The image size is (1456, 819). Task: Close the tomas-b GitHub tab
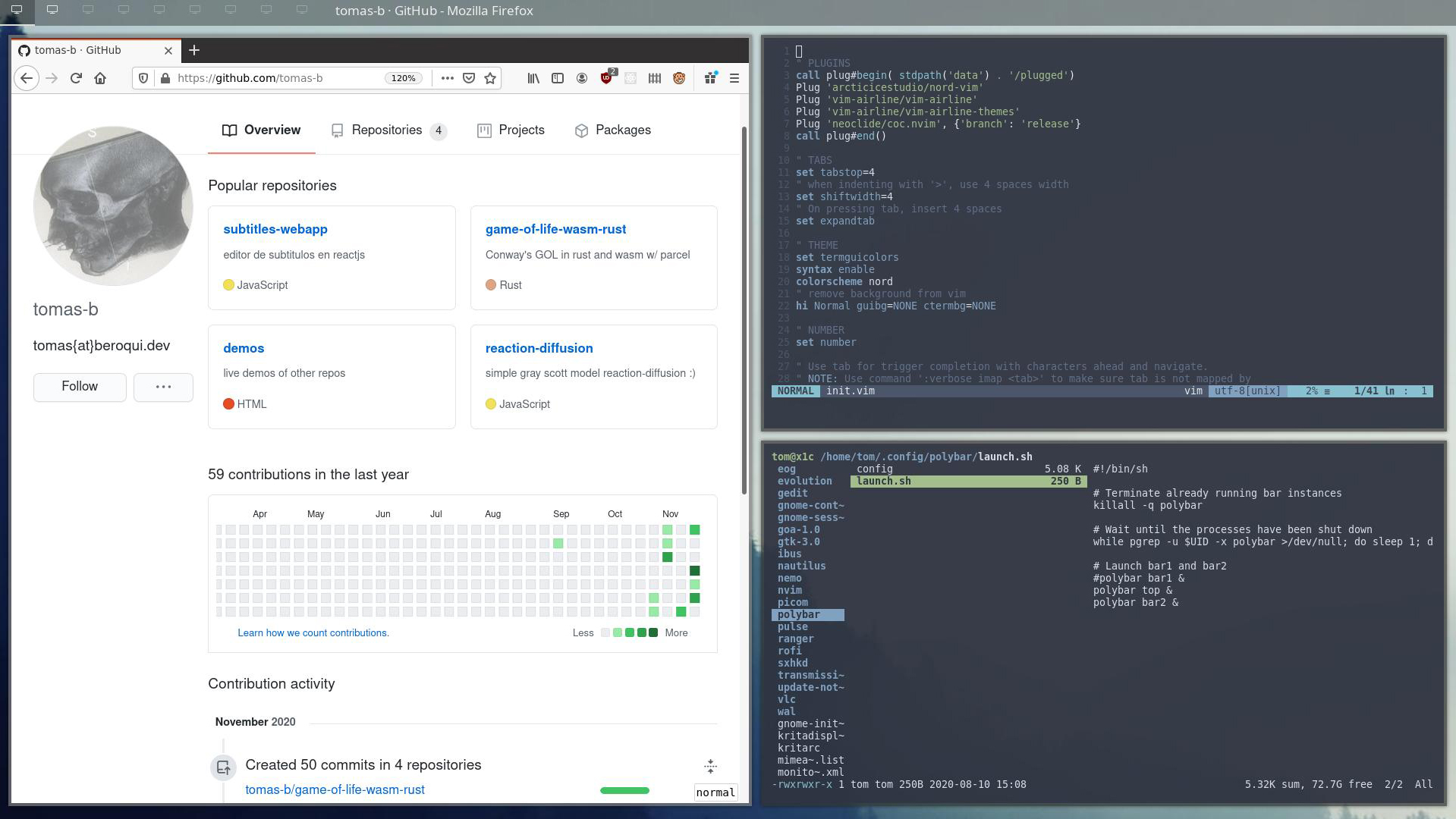[x=168, y=51]
